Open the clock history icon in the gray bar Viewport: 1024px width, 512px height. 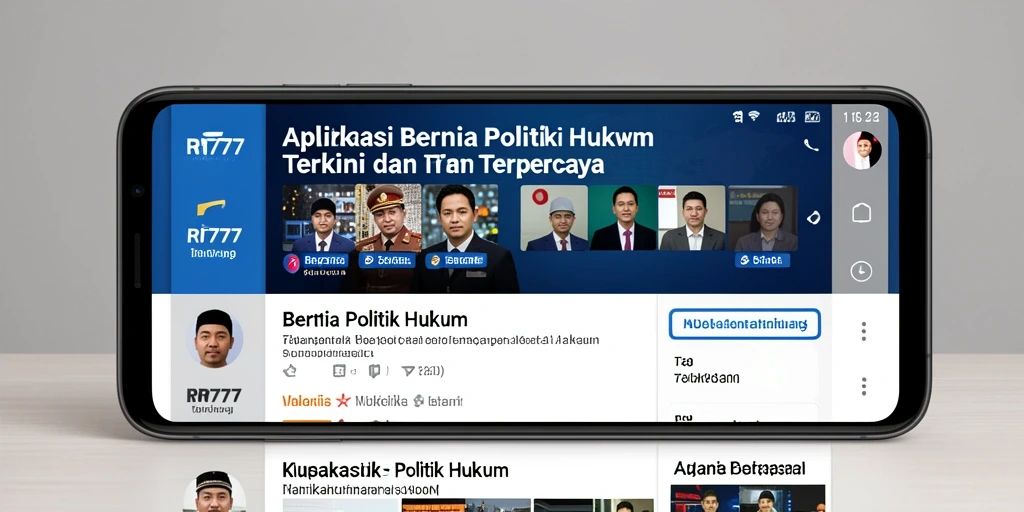[861, 270]
